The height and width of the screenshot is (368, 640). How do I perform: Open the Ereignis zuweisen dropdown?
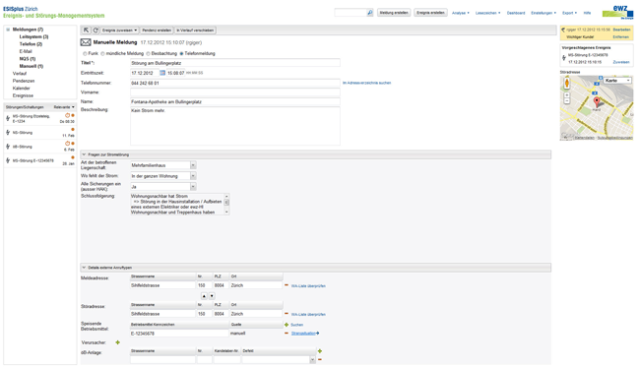point(119,30)
